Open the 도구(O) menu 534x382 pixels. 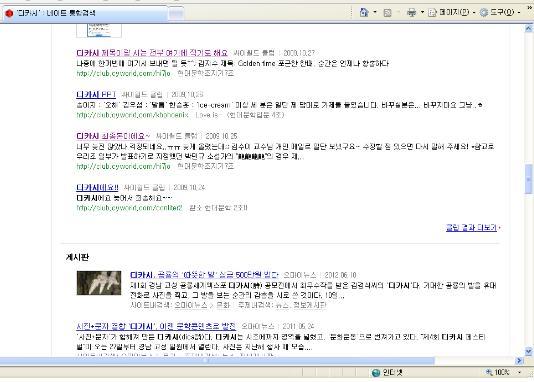(502, 13)
